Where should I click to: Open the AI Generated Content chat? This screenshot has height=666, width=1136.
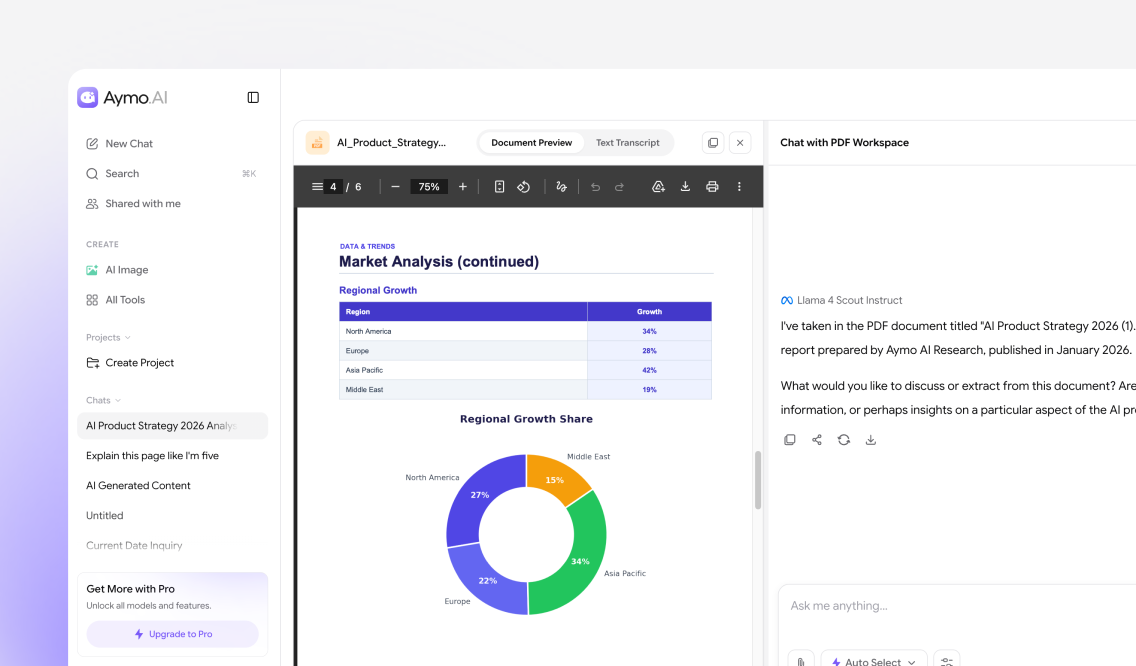tap(138, 486)
